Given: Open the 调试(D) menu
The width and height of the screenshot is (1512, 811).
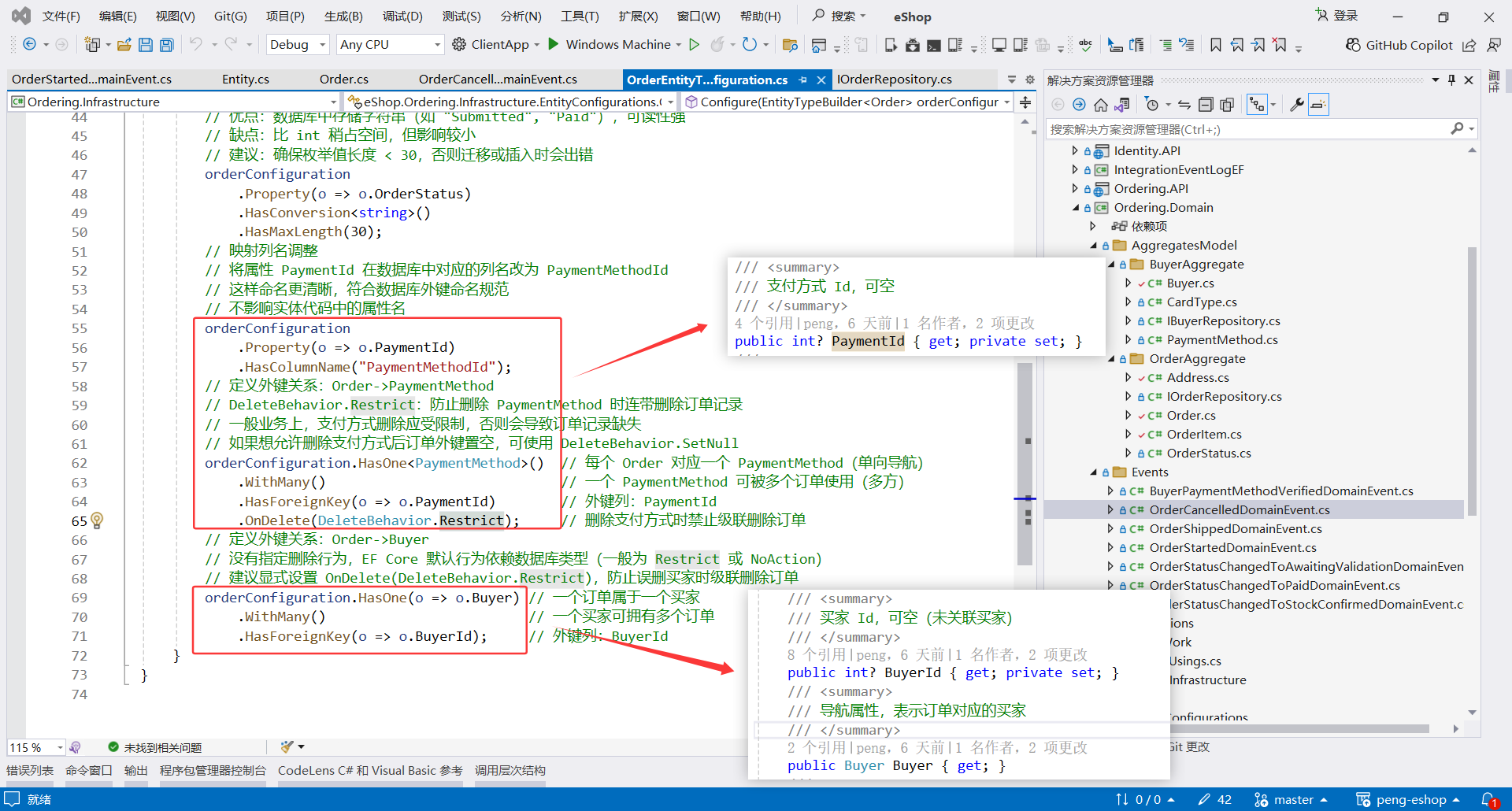Looking at the screenshot, I should (402, 17).
